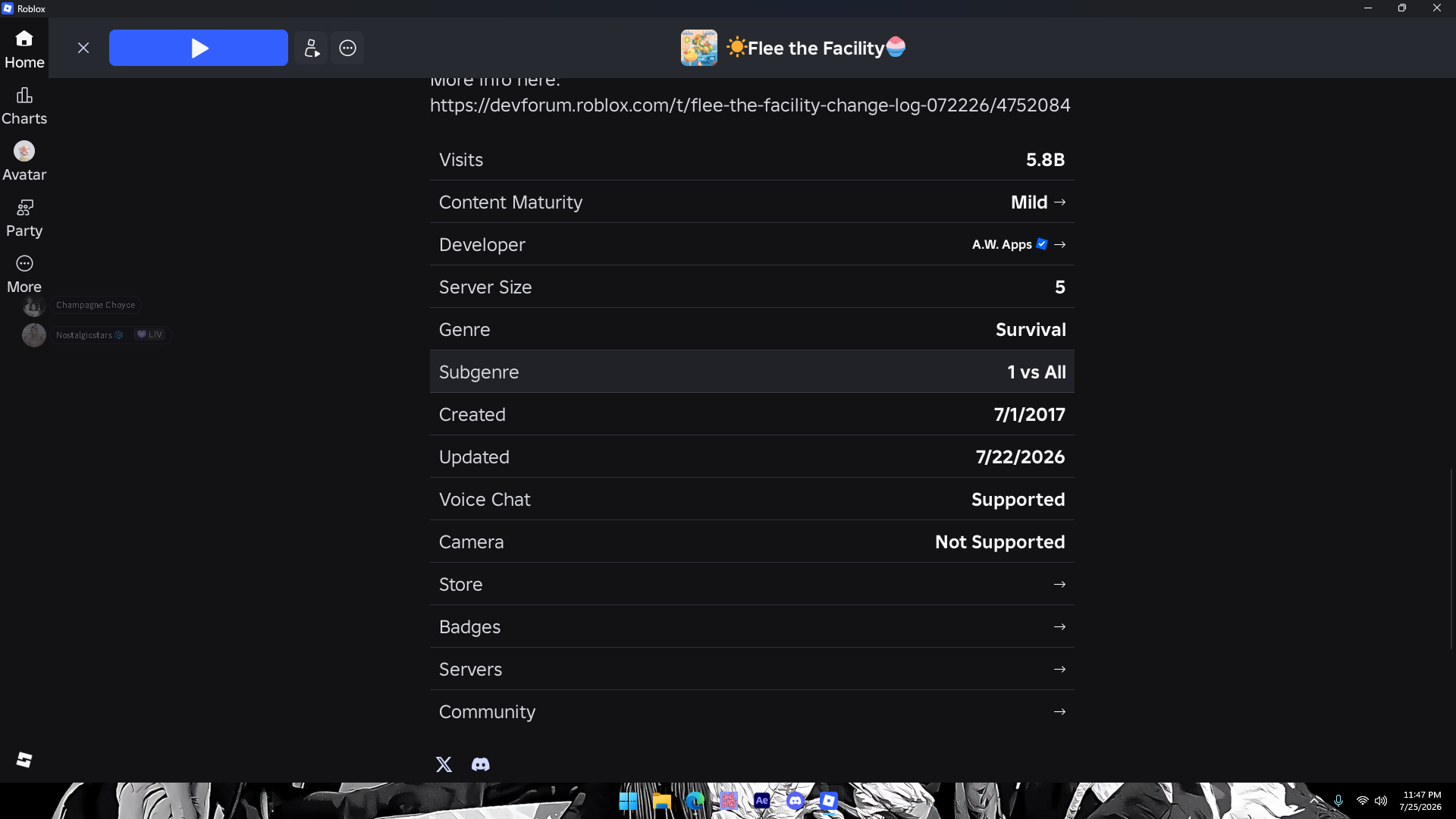Go to the Home sidebar tab
The height and width of the screenshot is (819, 1456).
[24, 49]
